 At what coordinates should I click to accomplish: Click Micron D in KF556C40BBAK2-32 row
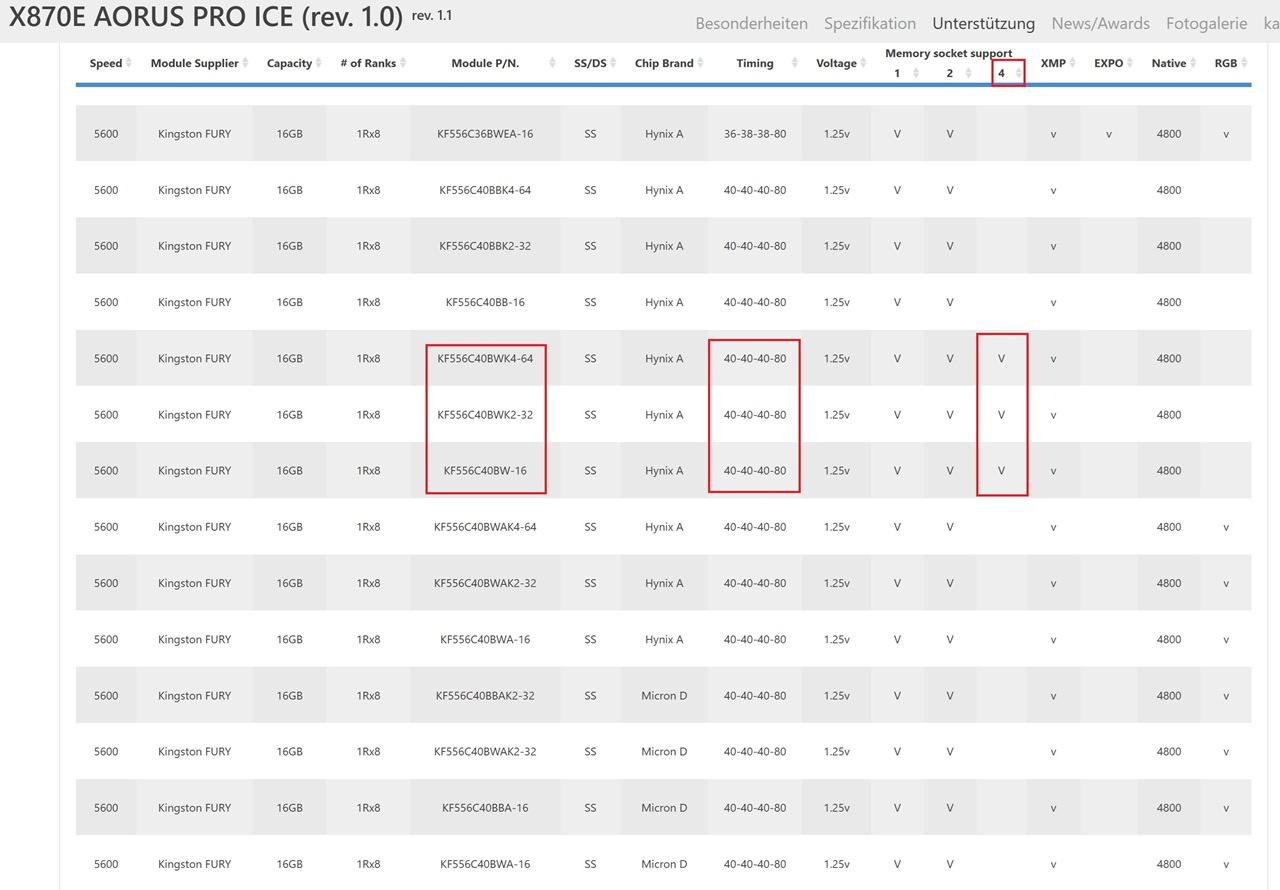pos(664,695)
